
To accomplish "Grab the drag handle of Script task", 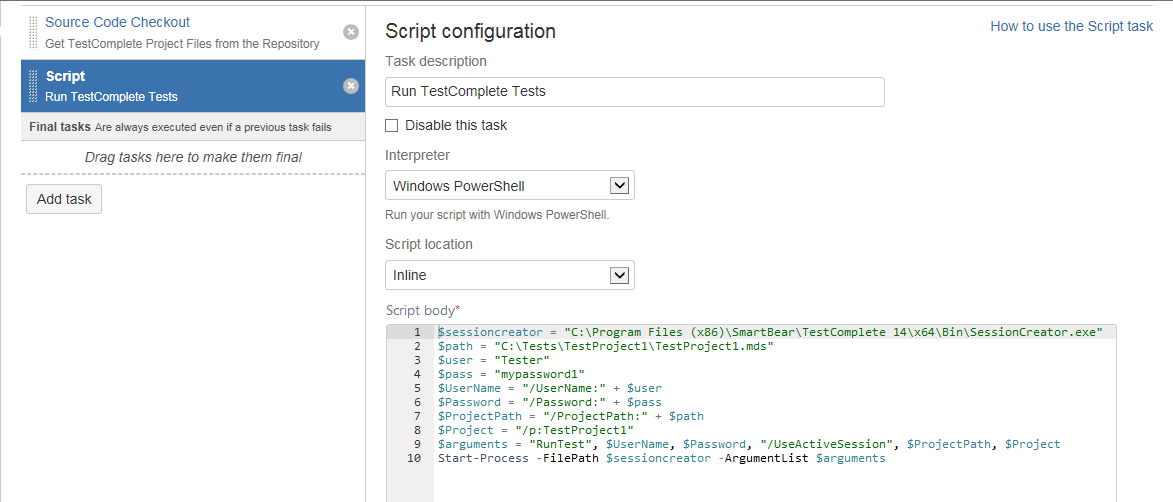I will coord(34,86).
